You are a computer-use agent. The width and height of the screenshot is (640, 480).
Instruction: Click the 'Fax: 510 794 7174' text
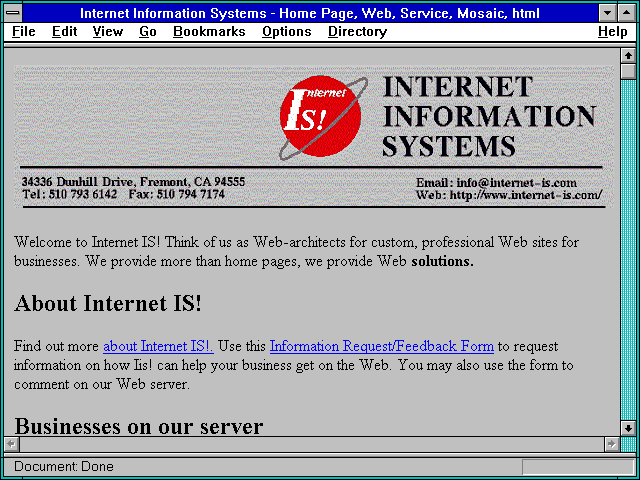click(177, 194)
